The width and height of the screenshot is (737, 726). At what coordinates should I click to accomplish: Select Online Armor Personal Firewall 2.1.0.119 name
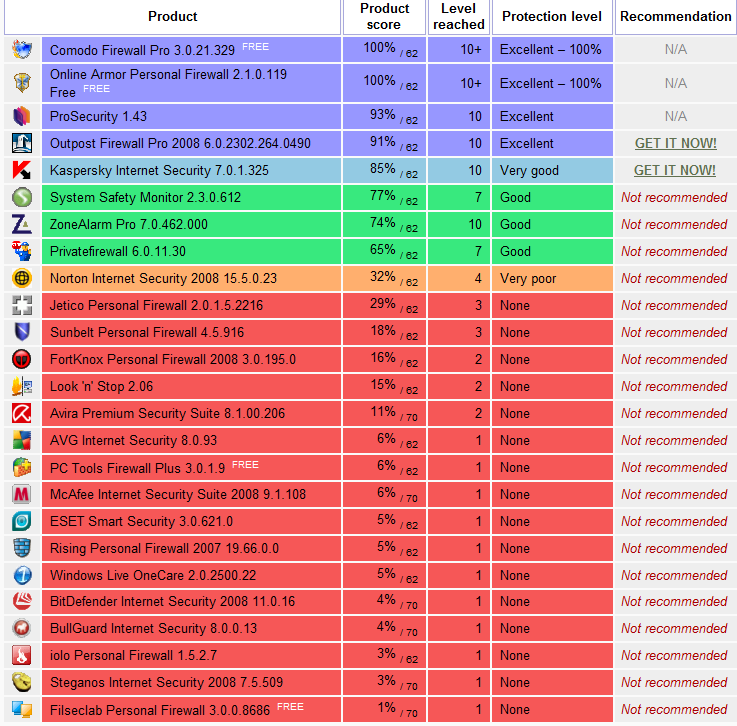tap(168, 83)
